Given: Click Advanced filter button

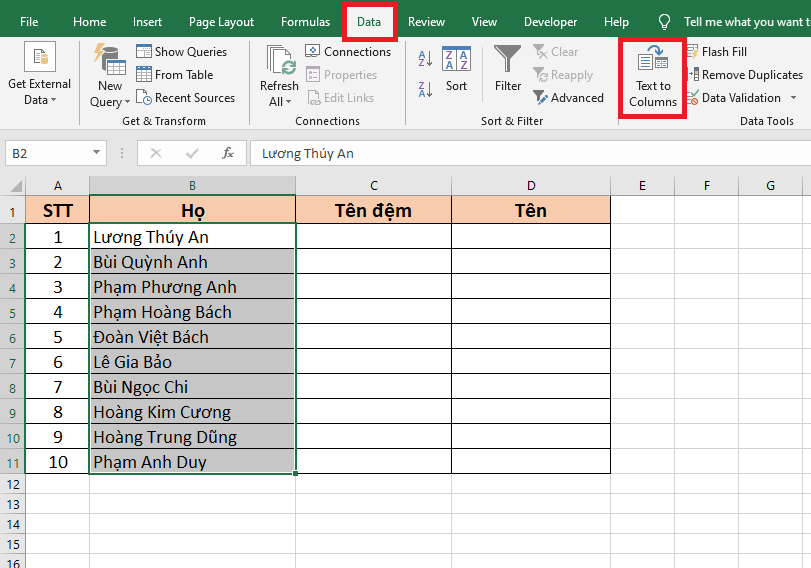Looking at the screenshot, I should coord(568,98).
